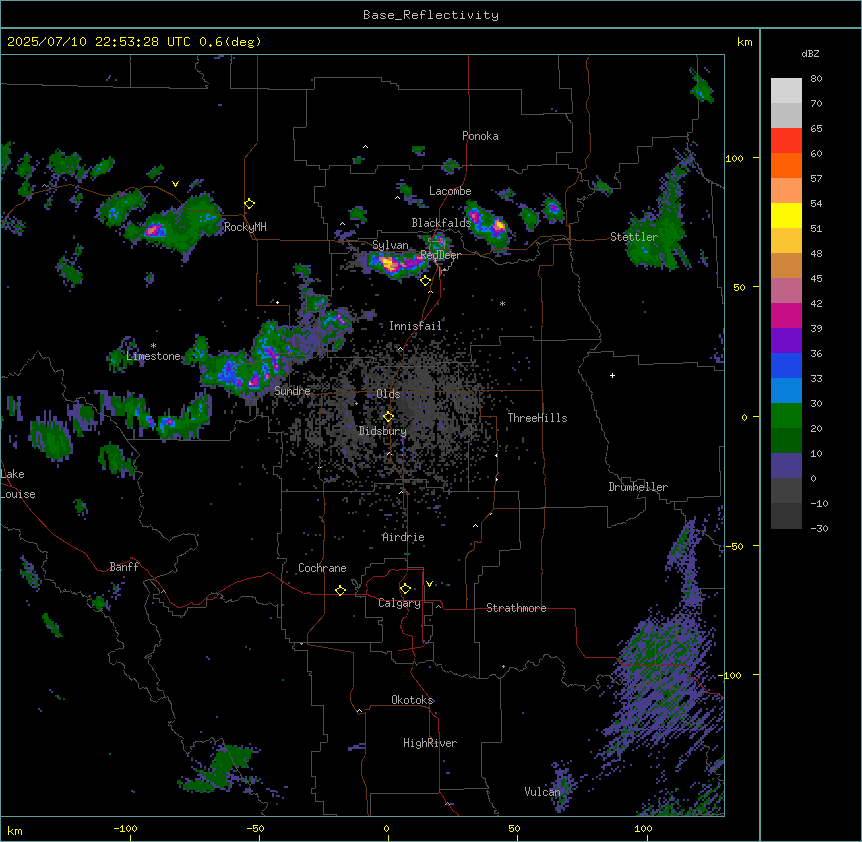The image size is (862, 842).
Task: Click the Banff label
Action: point(124,567)
